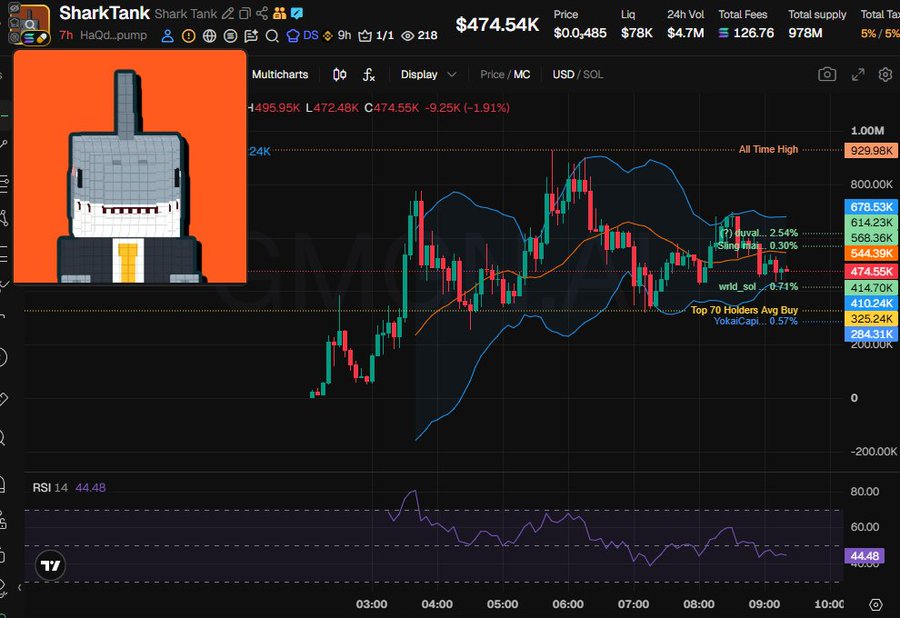Image resolution: width=900 pixels, height=618 pixels.
Task: Click the 126.76 Total Fees value
Action: click(754, 33)
